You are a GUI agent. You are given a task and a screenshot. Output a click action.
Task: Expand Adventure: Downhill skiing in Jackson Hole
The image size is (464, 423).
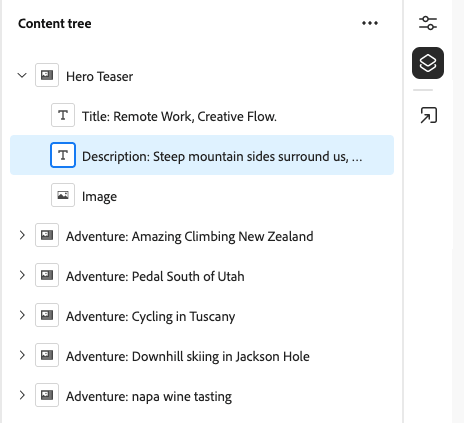pyautogui.click(x=22, y=355)
